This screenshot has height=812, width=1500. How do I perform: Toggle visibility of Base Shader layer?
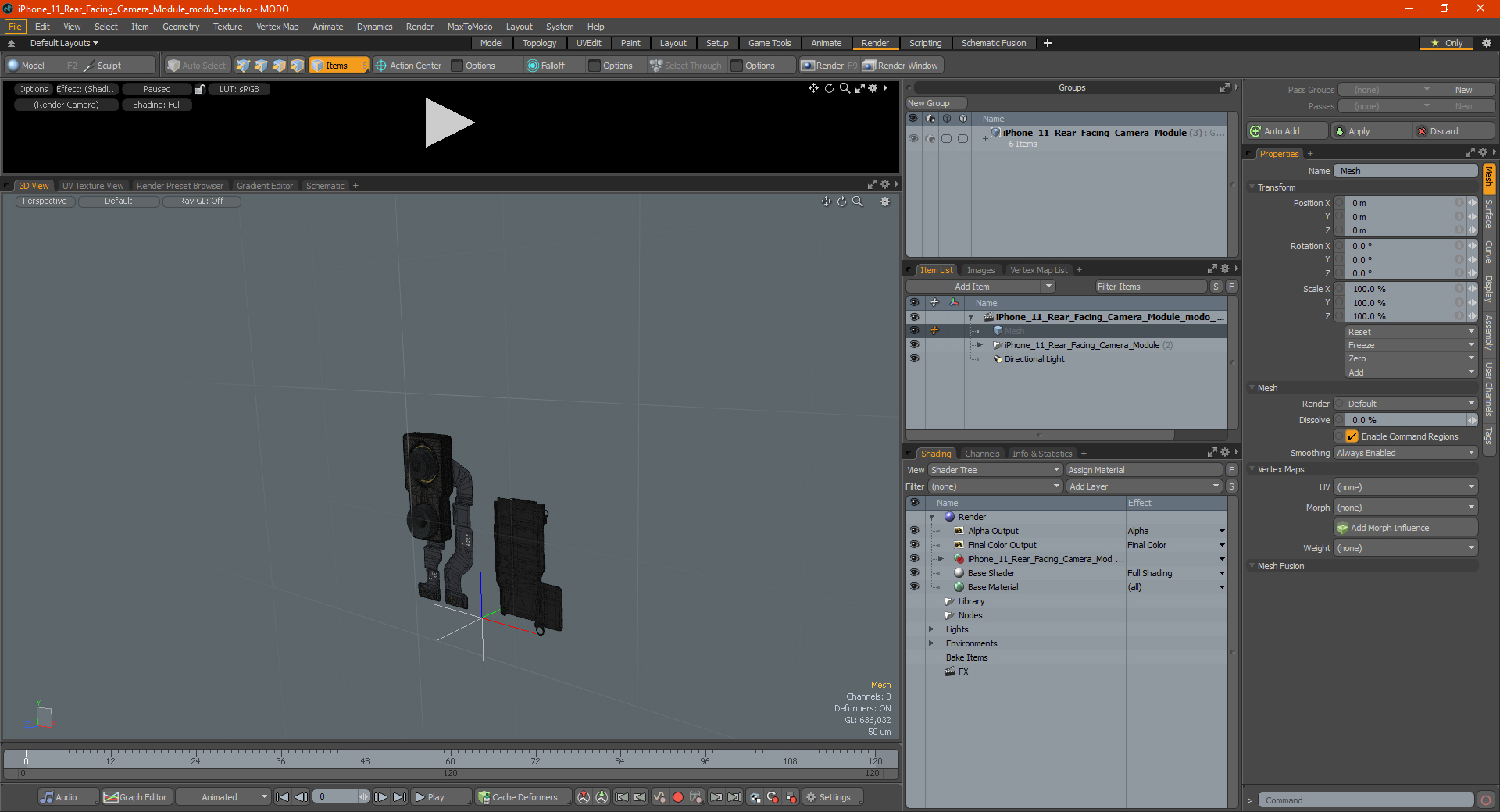pos(914,573)
